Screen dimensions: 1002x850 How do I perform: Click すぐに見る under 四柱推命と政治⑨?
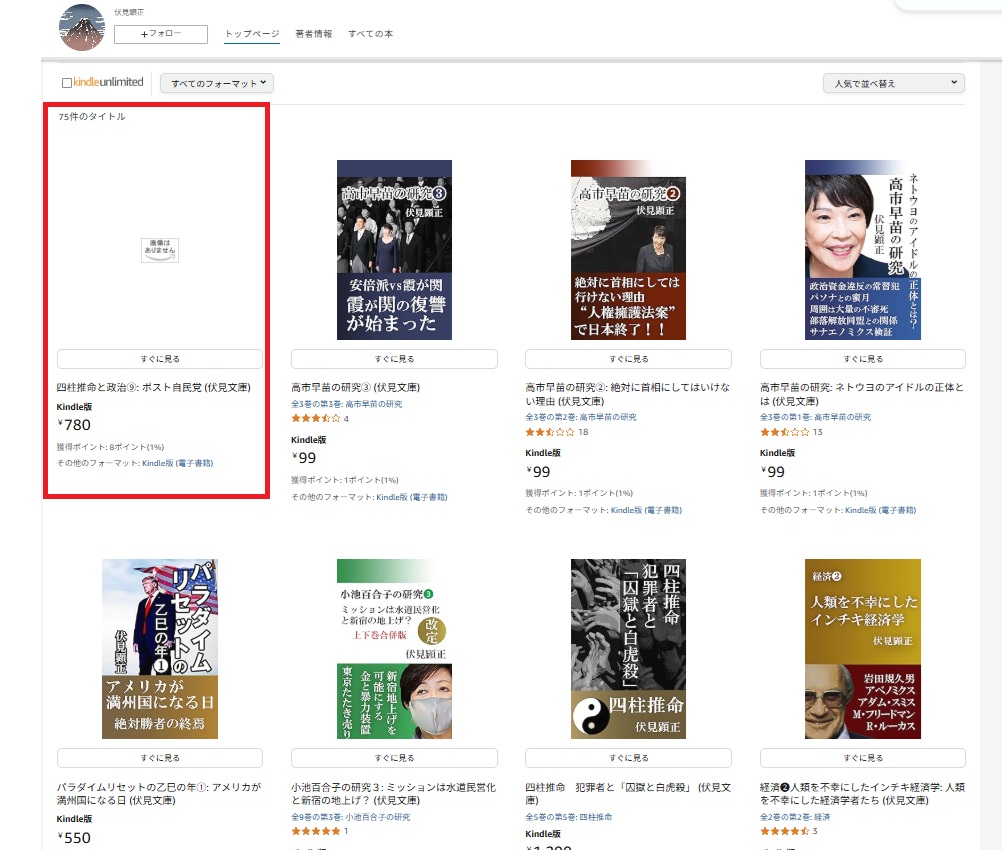[x=160, y=359]
